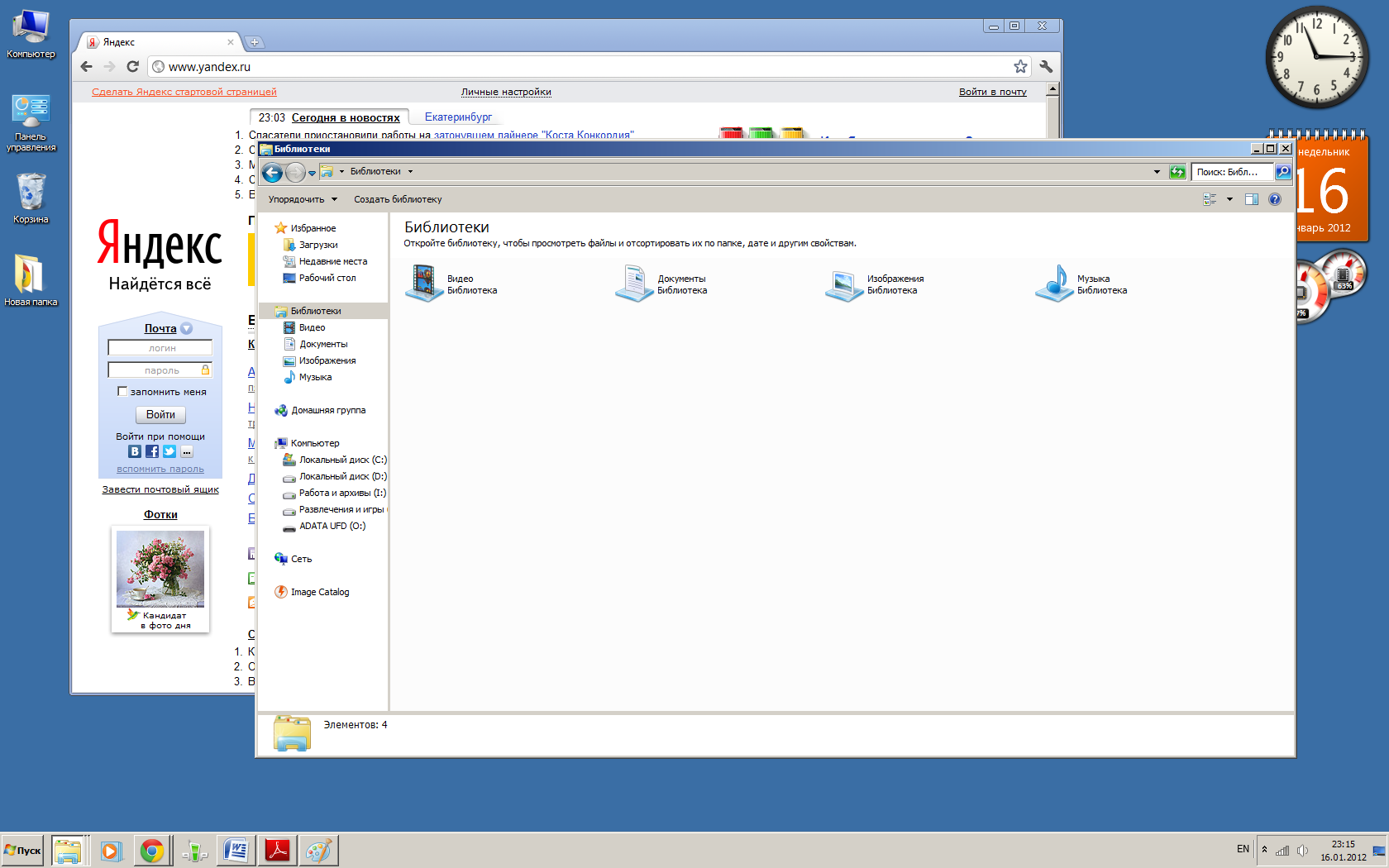
Task: Switch to Екатеринбург news tab
Action: [x=458, y=117]
